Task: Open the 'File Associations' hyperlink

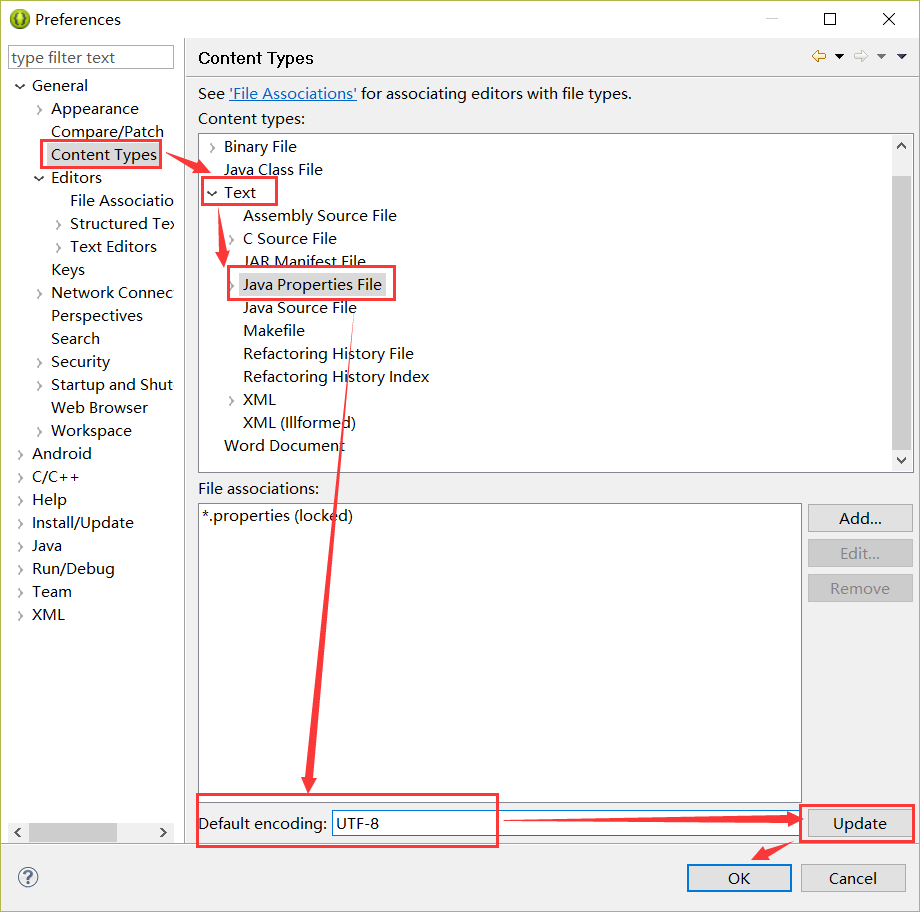Action: [x=293, y=94]
